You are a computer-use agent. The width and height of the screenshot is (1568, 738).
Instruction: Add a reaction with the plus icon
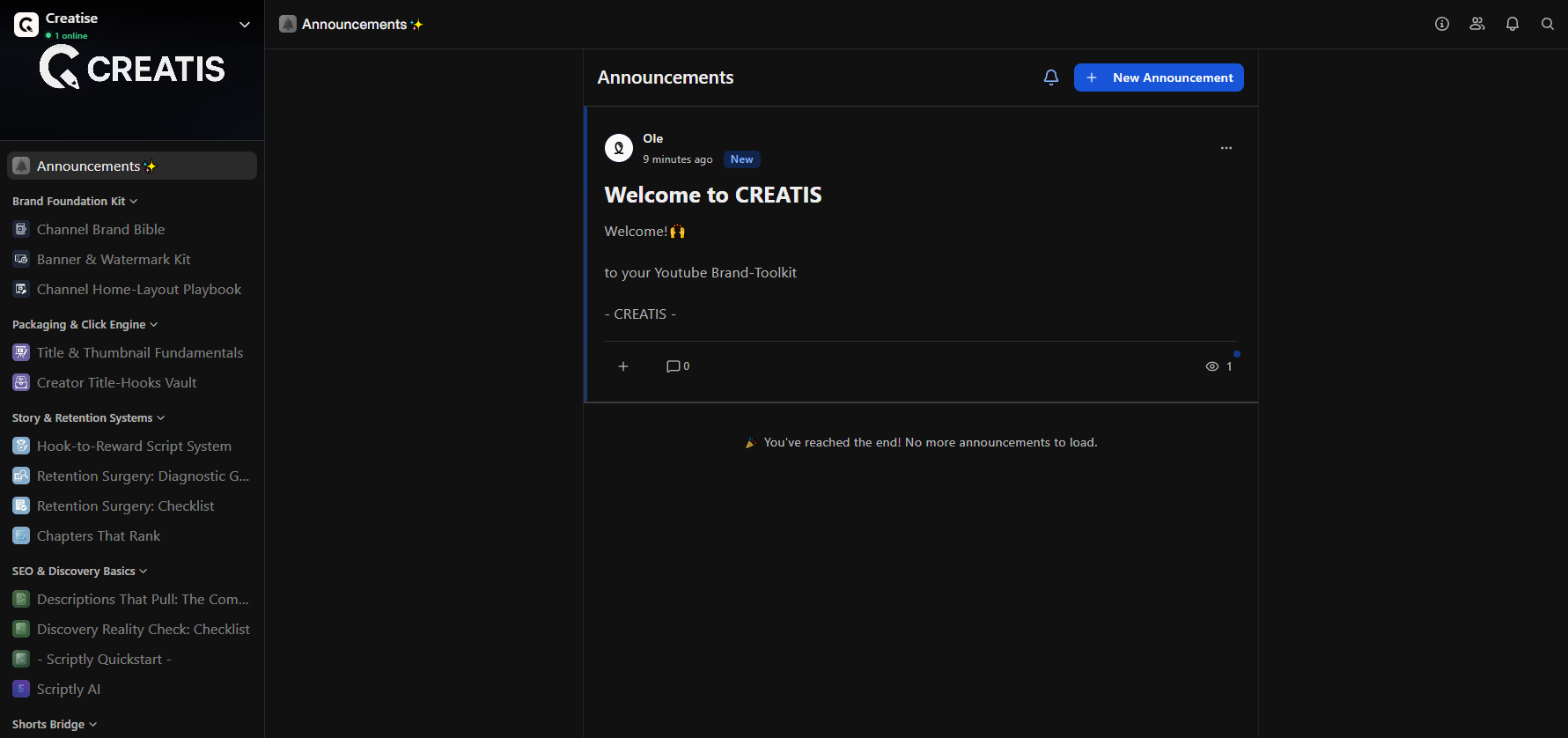[x=623, y=366]
